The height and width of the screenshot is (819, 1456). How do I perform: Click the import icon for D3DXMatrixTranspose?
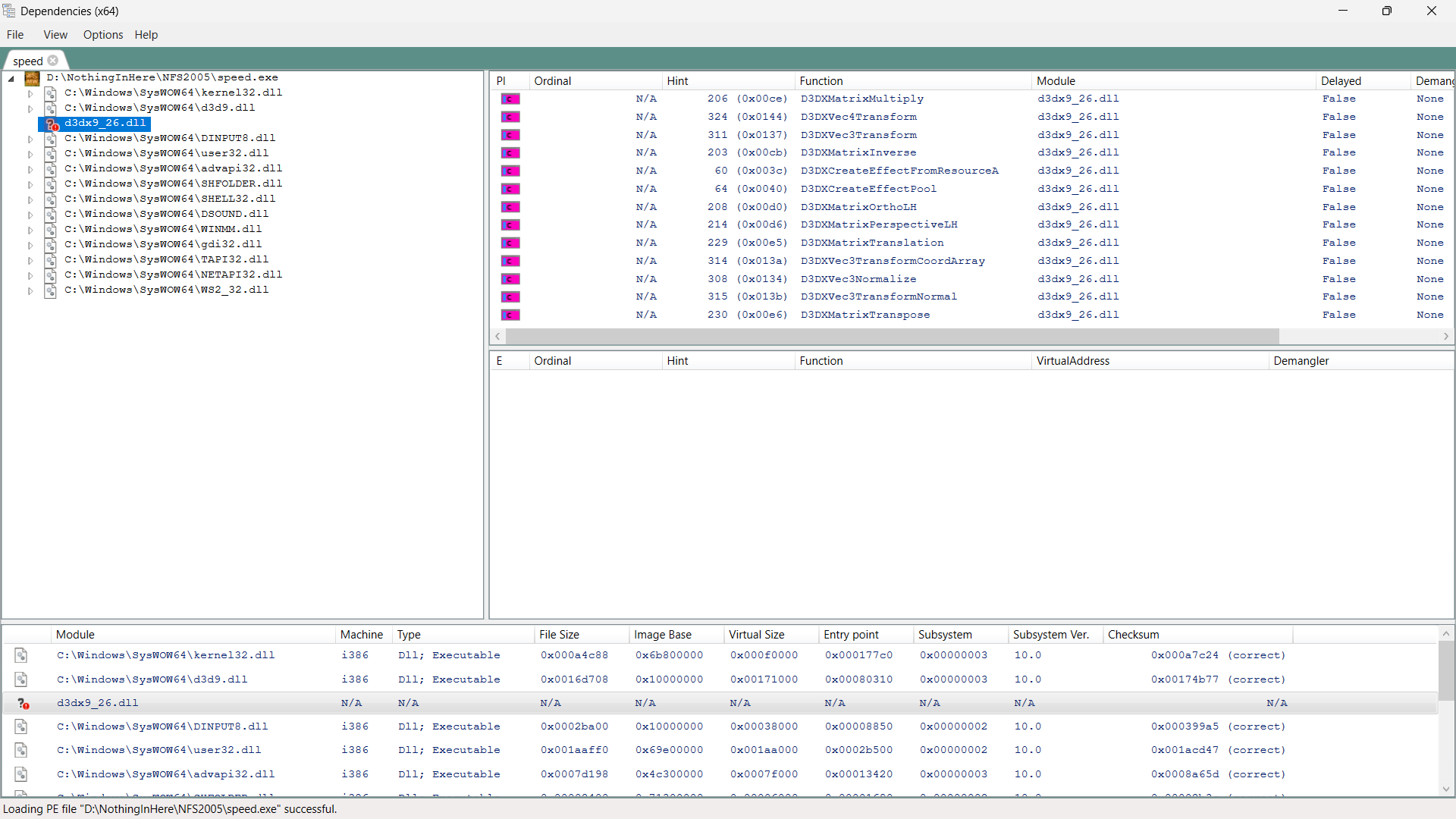pos(510,315)
